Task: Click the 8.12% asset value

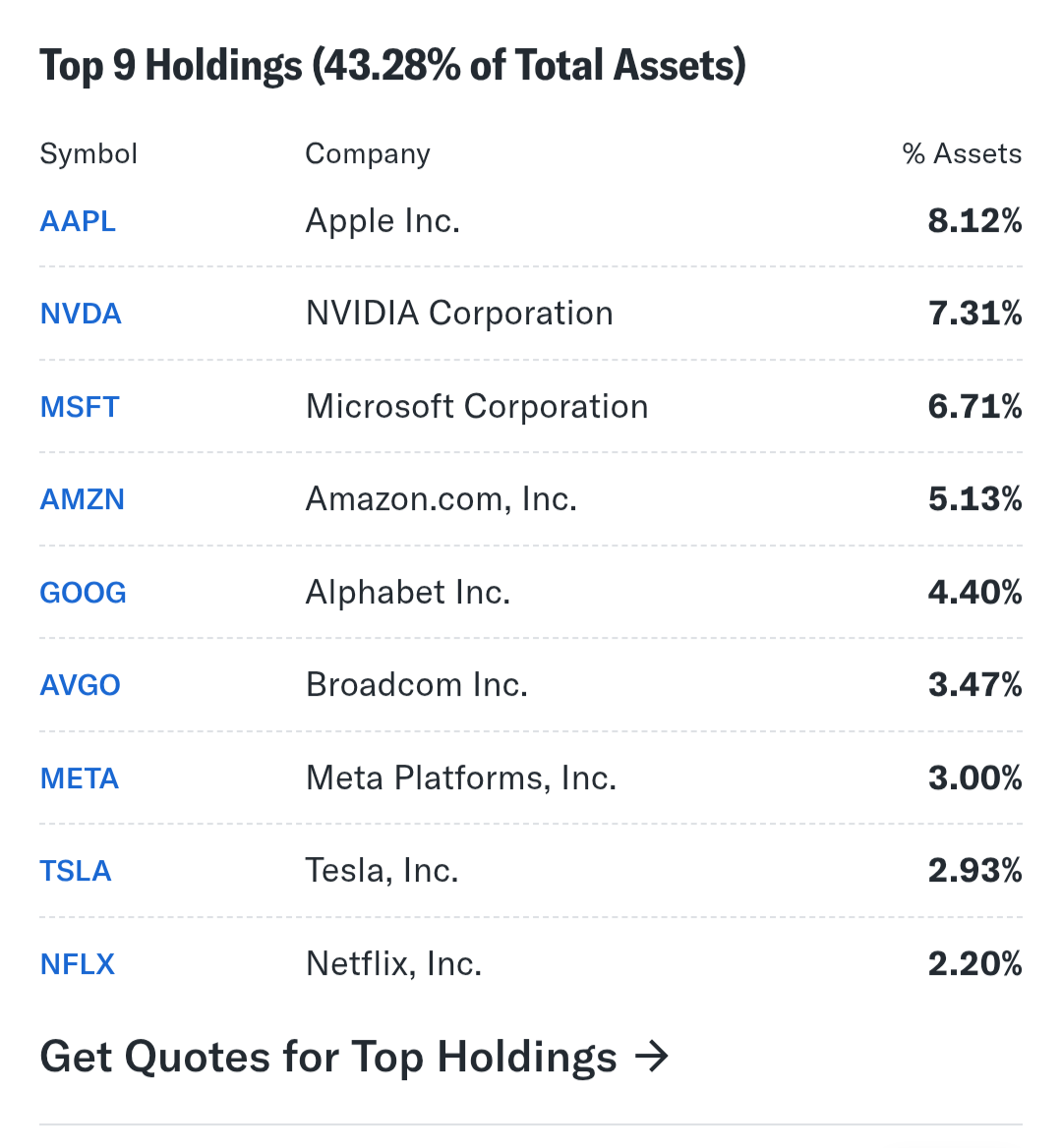Action: tap(974, 221)
